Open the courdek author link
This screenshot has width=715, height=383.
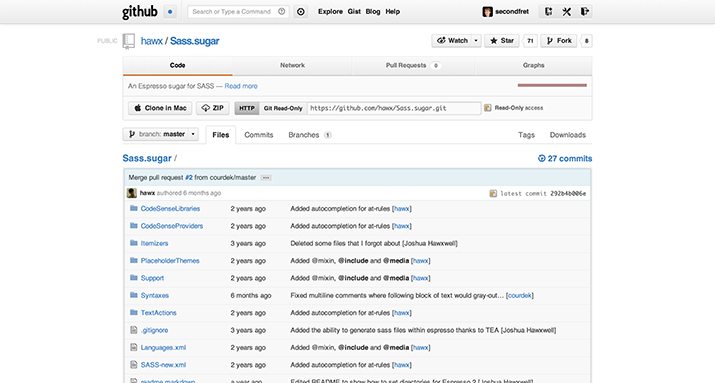519,295
